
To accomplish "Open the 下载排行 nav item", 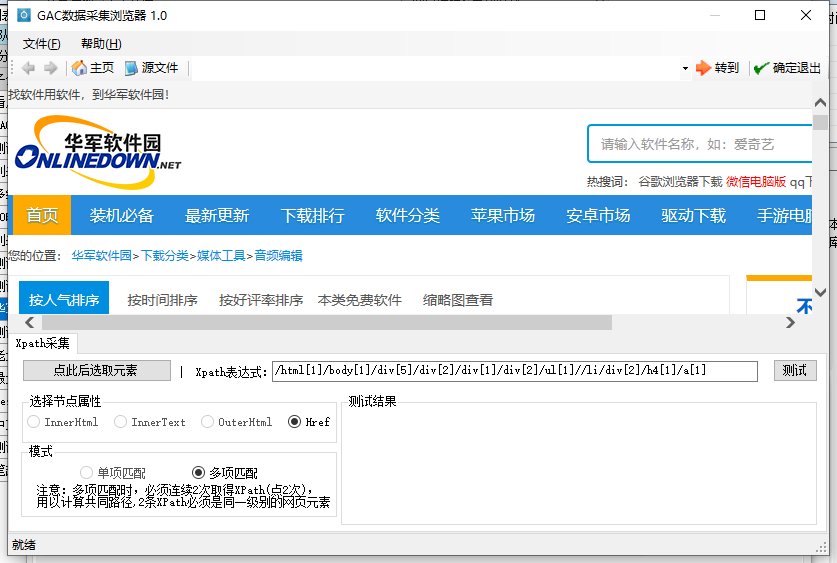I will (x=312, y=215).
